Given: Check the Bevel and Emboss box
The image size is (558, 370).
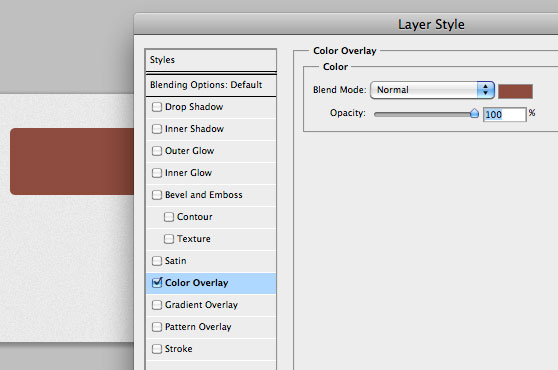Looking at the screenshot, I should click(157, 195).
